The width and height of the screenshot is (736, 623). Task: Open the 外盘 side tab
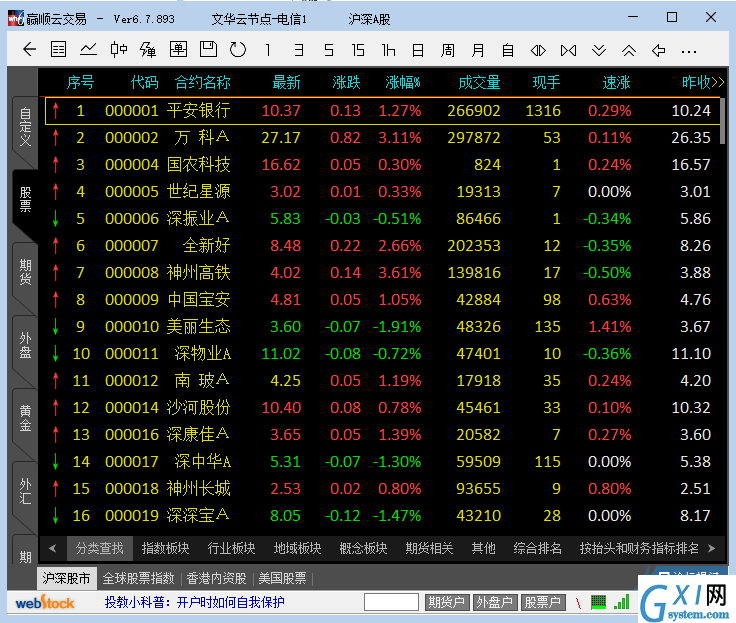click(x=25, y=345)
